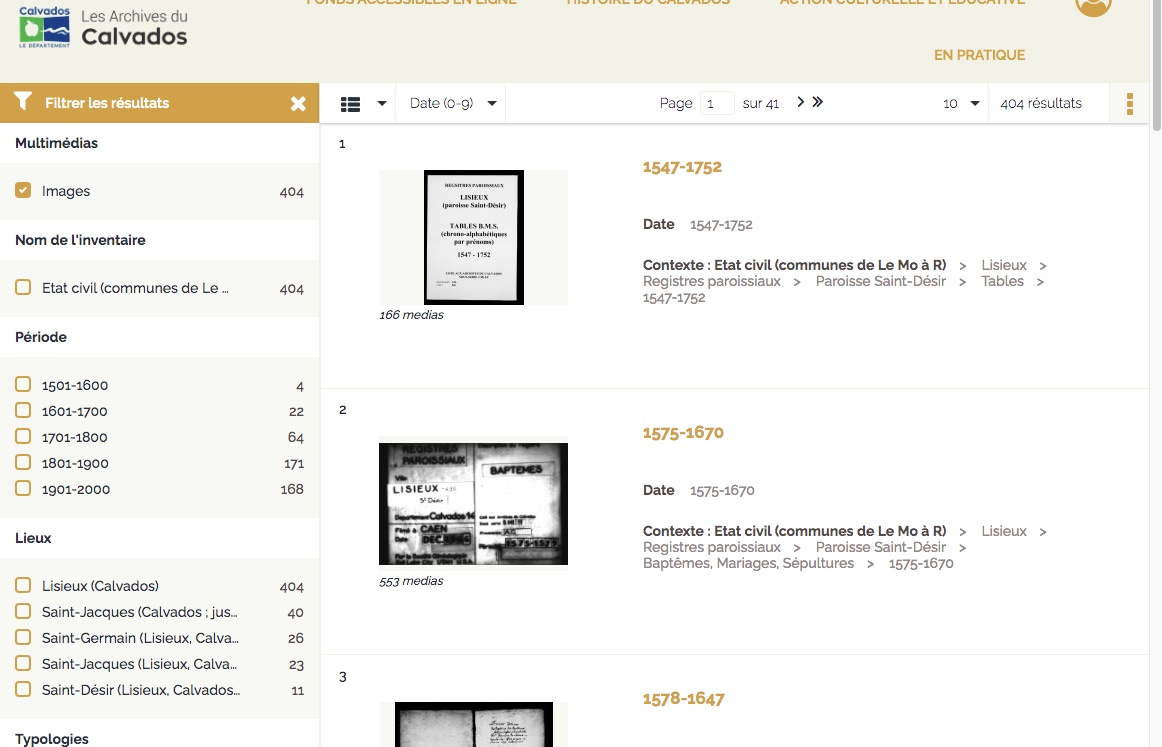The height and width of the screenshot is (747, 1162).
Task: Jump to last results page
Action: pos(818,102)
